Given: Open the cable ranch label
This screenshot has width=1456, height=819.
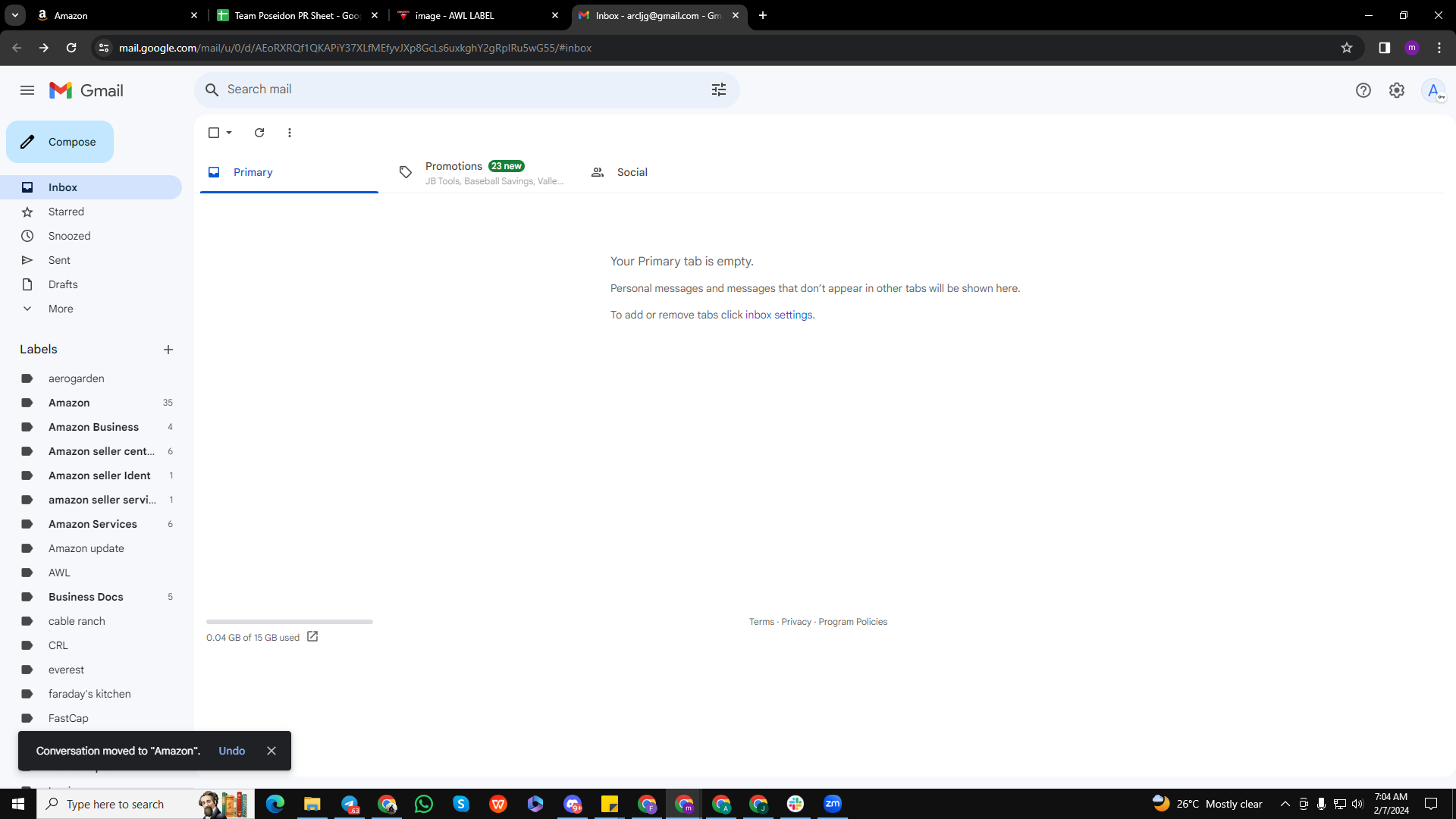Looking at the screenshot, I should coord(91,621).
